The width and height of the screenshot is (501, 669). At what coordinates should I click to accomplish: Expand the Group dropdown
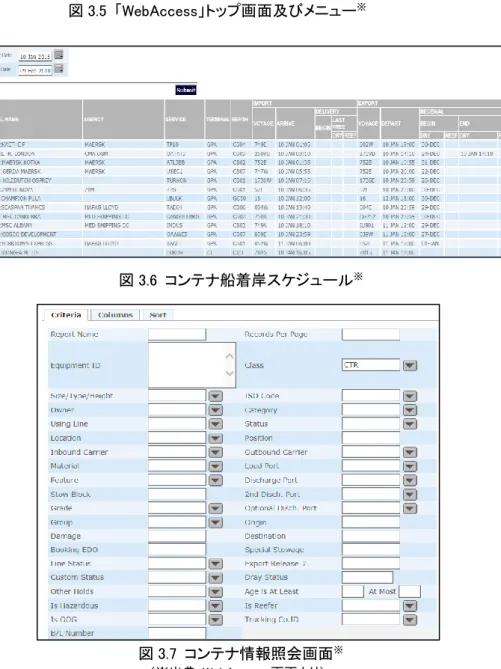click(x=216, y=523)
